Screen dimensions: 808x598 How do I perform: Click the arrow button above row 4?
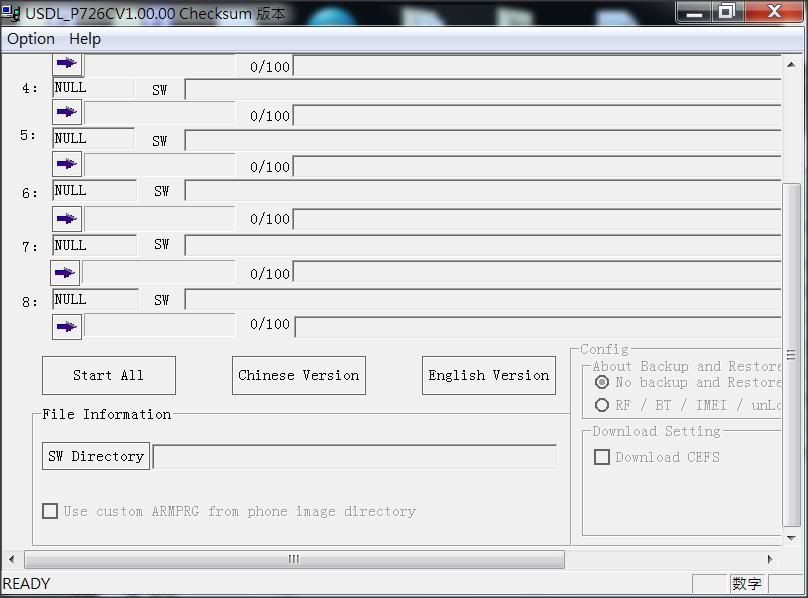(x=67, y=64)
